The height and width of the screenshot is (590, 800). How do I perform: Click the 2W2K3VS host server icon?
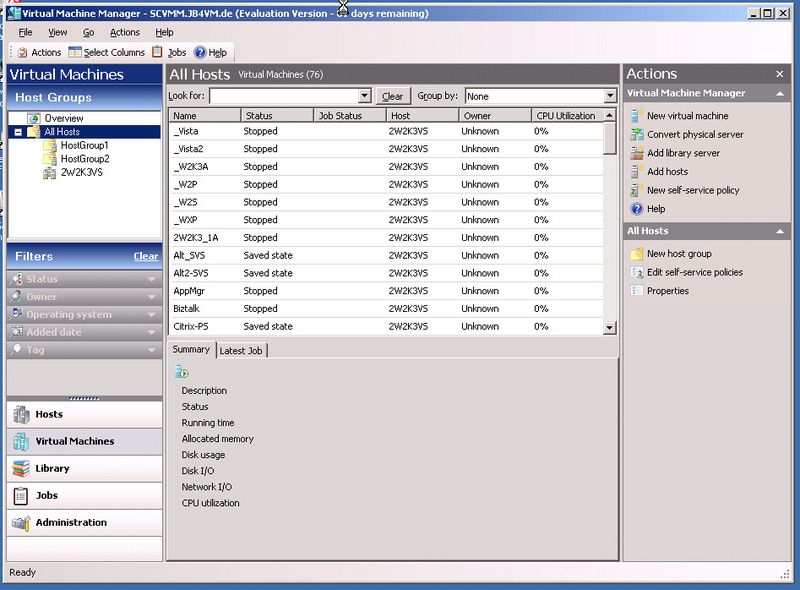tap(50, 173)
